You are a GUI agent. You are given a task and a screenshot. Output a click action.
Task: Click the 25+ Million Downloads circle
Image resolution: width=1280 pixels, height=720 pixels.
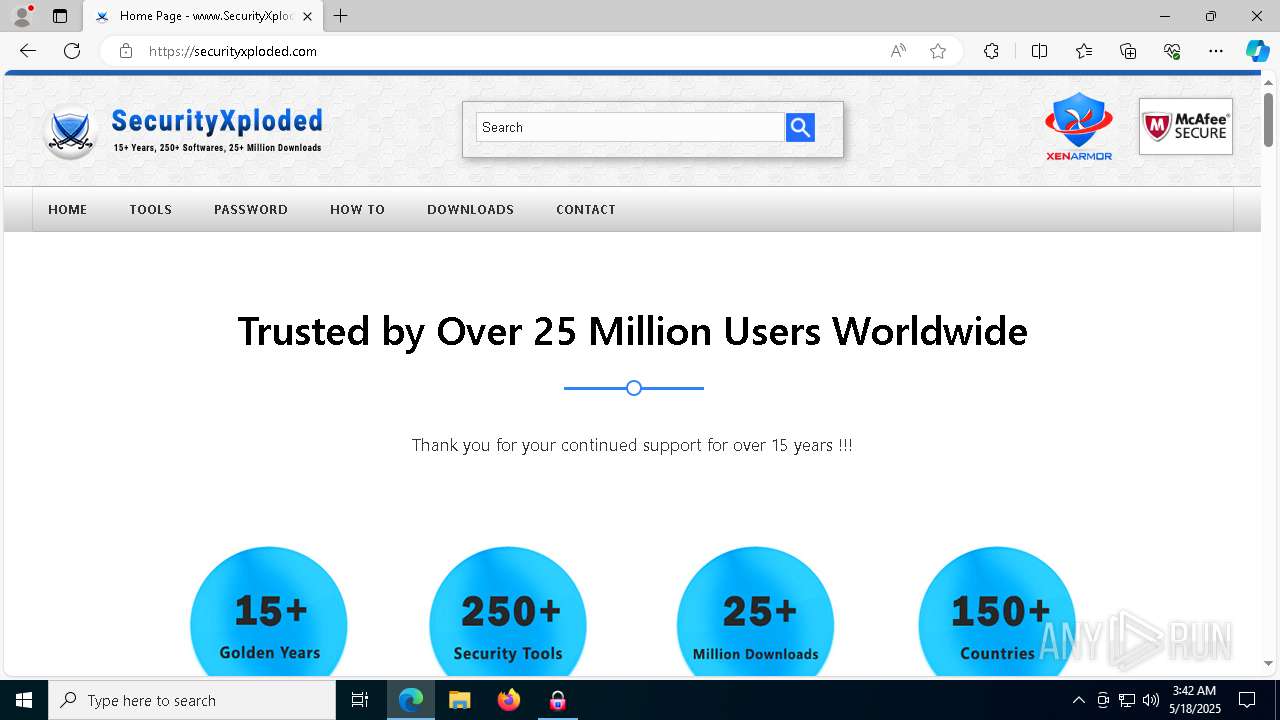click(x=755, y=612)
